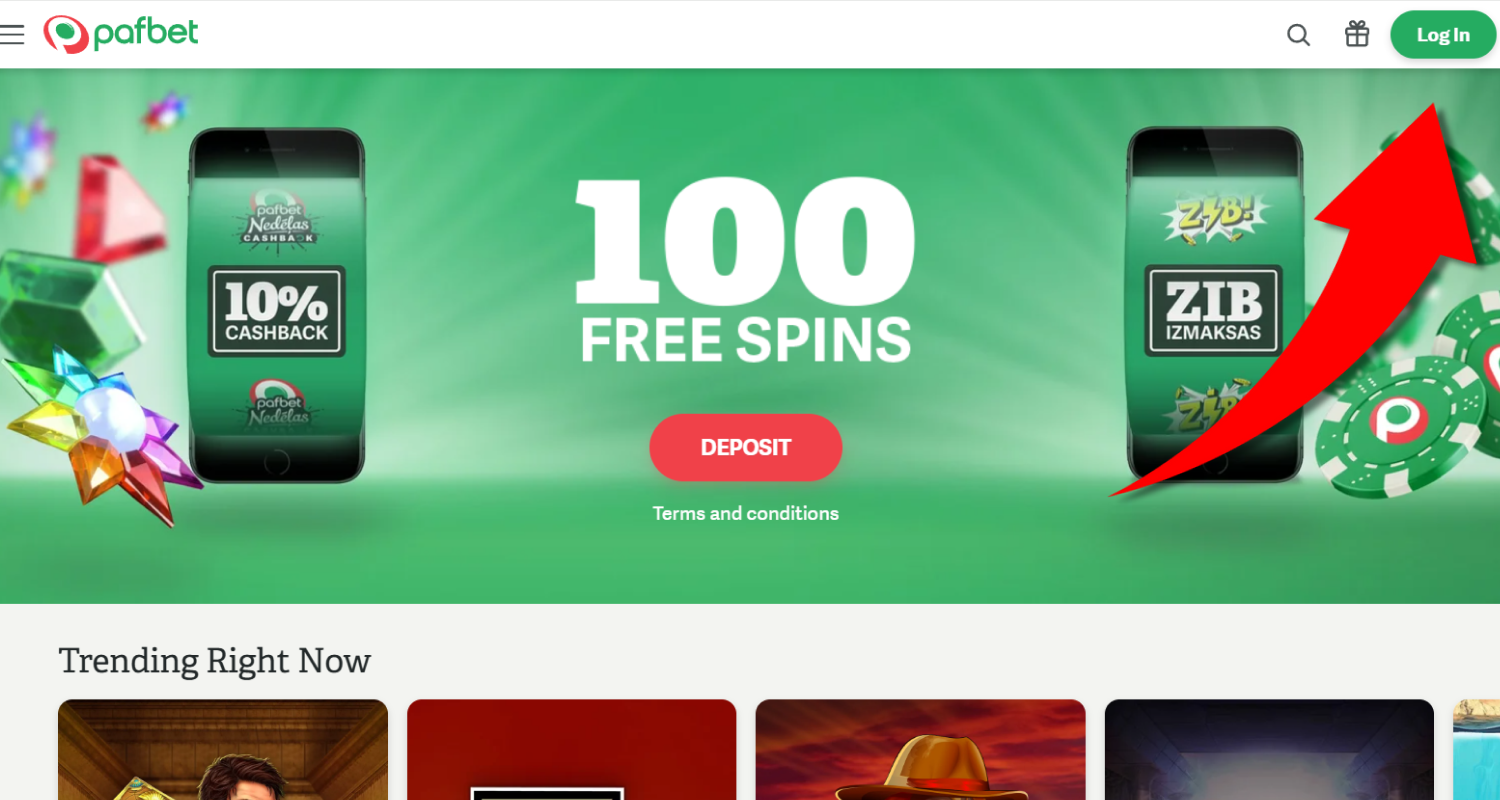1500x800 pixels.
Task: Click the 100 FREE SPINS headline
Action: coord(746,272)
